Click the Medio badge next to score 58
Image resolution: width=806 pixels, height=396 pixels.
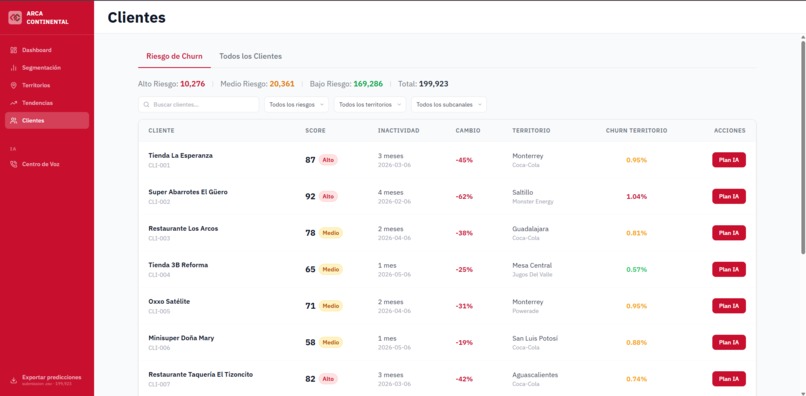(x=331, y=343)
